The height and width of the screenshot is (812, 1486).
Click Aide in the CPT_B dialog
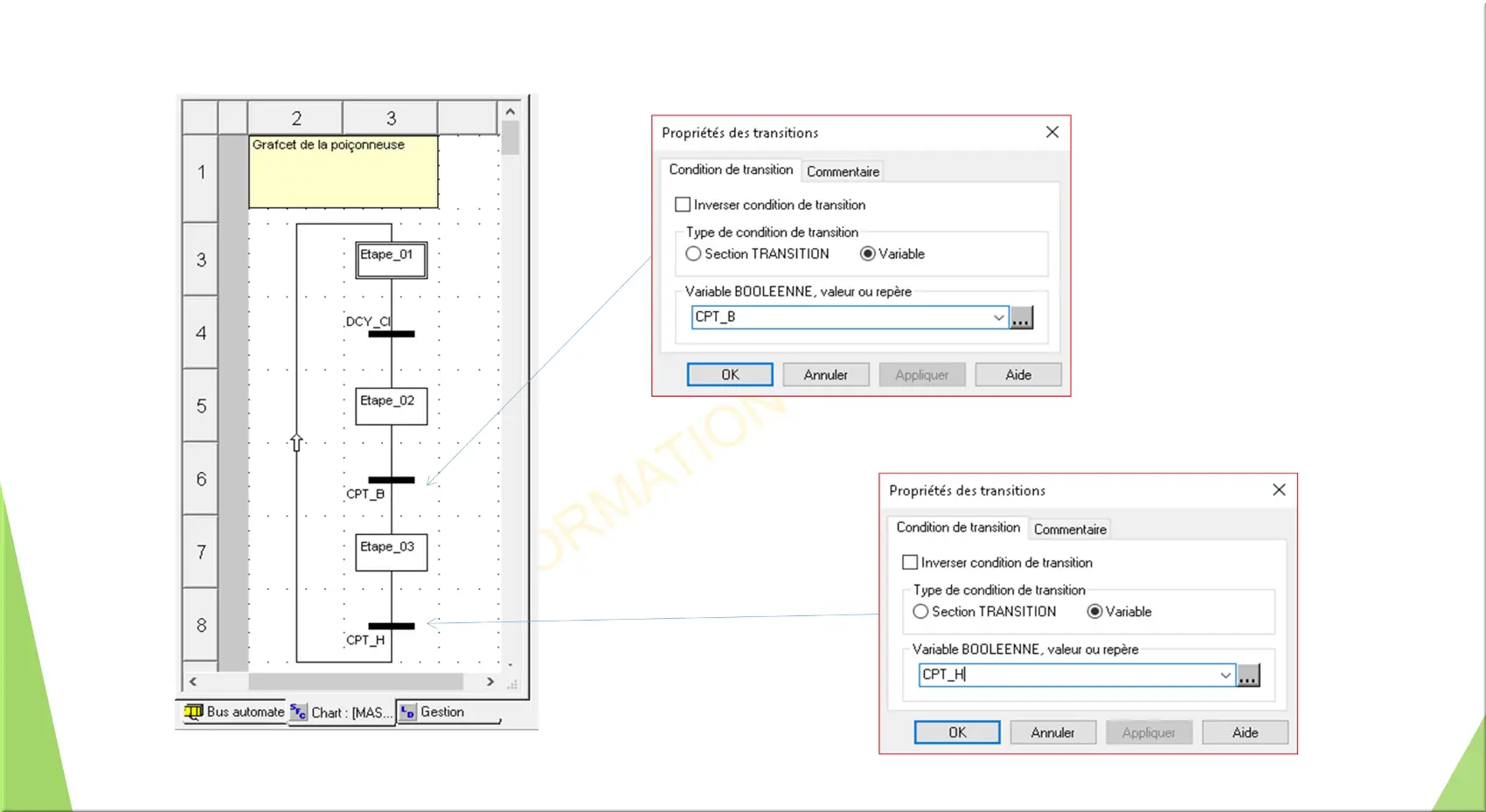tap(1018, 374)
